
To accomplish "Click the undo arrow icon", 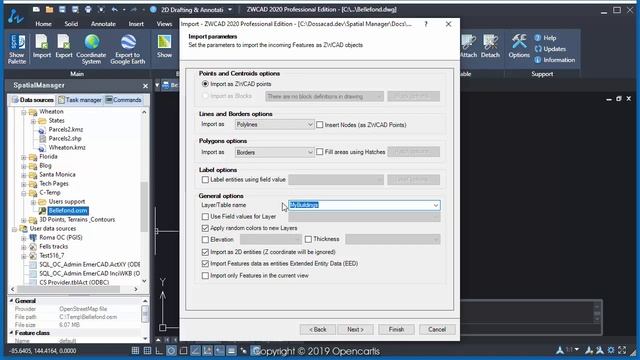I will (114, 9).
